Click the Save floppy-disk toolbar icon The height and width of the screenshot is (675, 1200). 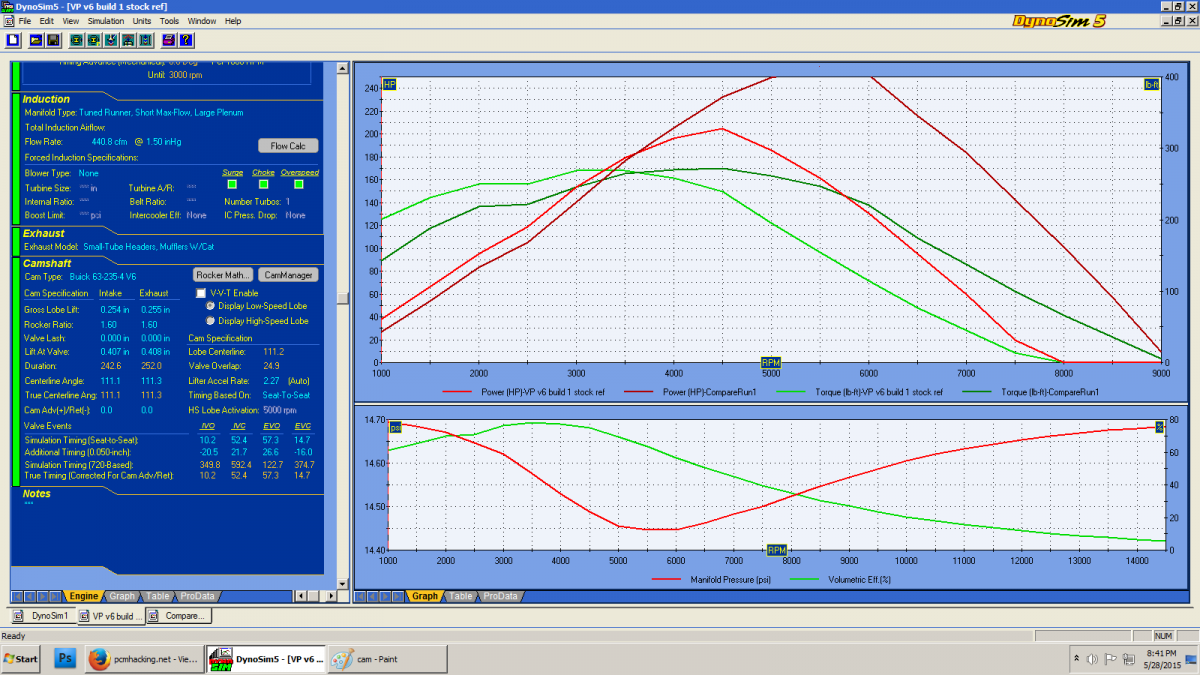click(53, 40)
